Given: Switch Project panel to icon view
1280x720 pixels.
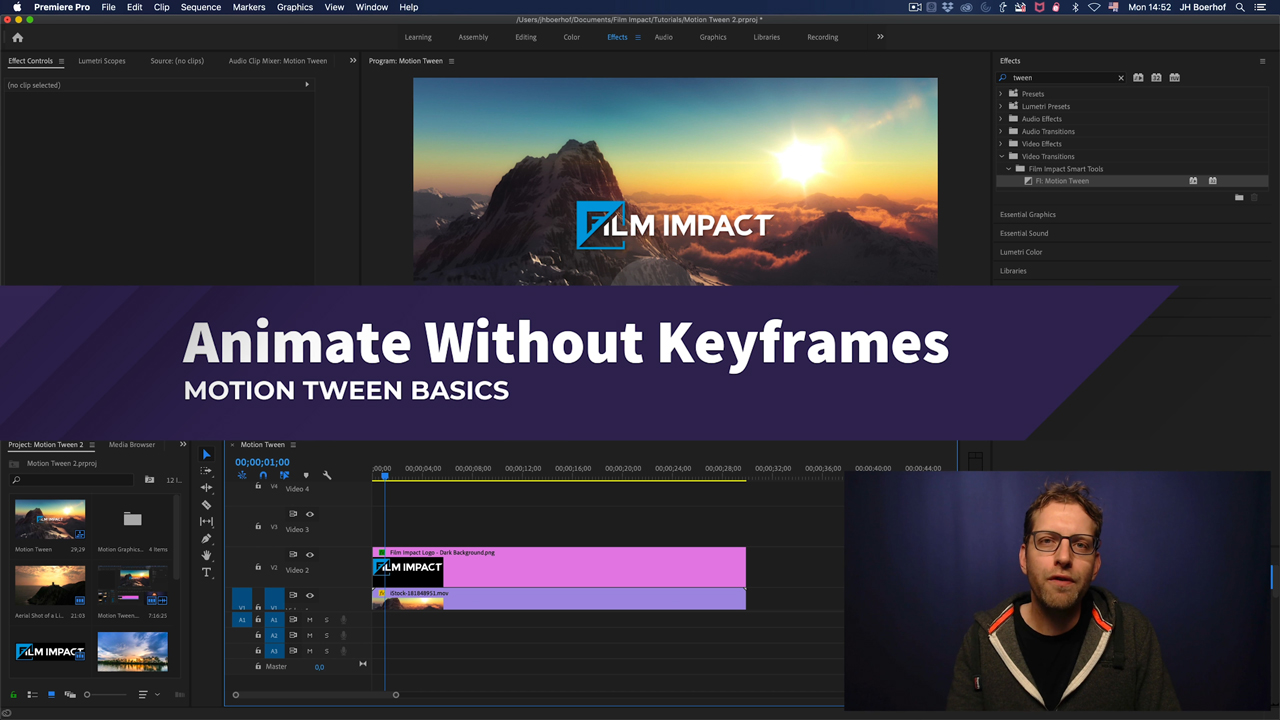Looking at the screenshot, I should (x=51, y=694).
